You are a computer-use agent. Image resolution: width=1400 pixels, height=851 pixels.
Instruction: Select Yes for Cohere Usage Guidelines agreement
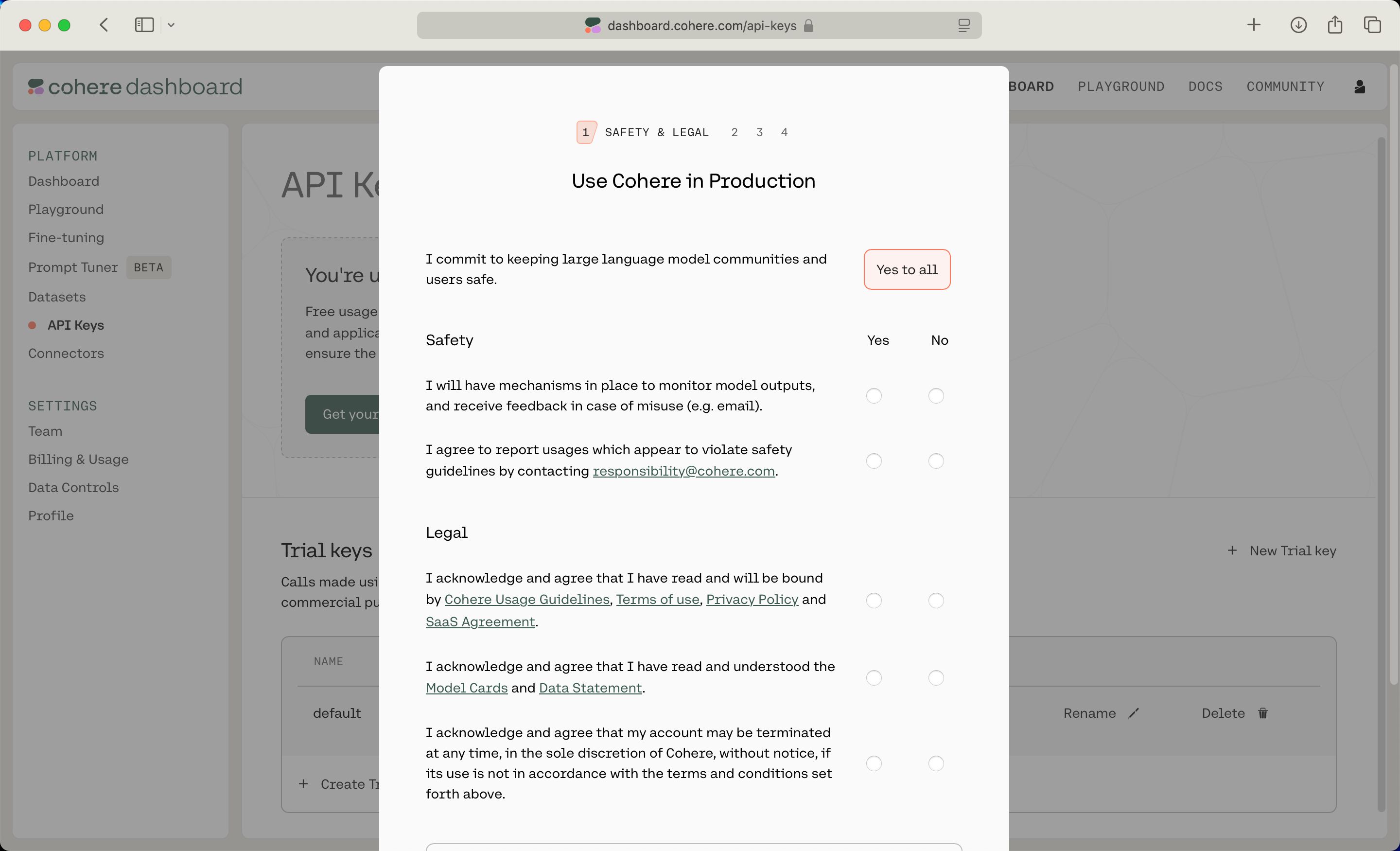coord(874,600)
